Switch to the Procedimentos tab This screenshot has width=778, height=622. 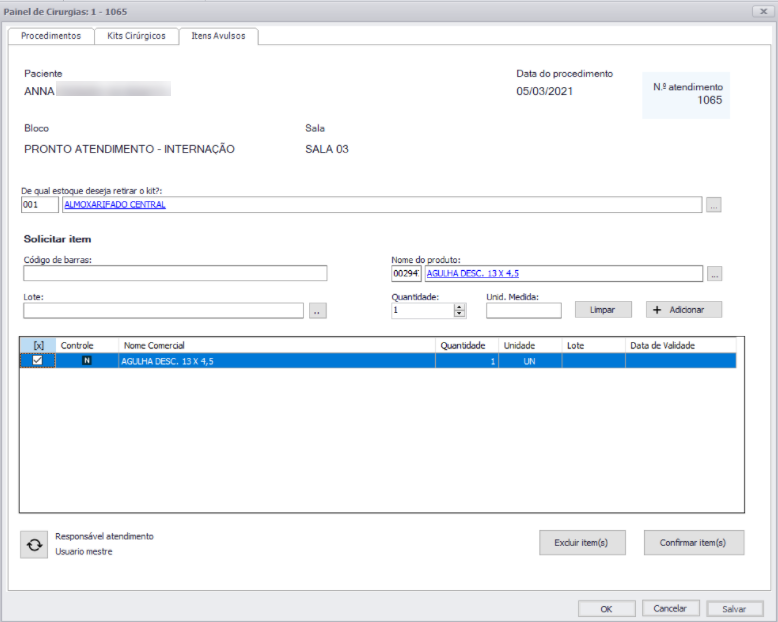pyautogui.click(x=51, y=36)
